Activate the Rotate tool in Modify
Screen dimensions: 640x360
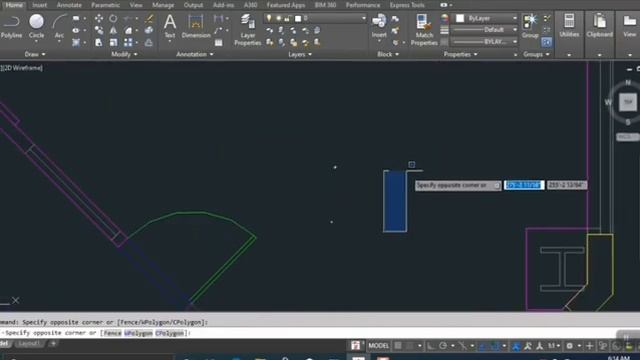tap(113, 18)
